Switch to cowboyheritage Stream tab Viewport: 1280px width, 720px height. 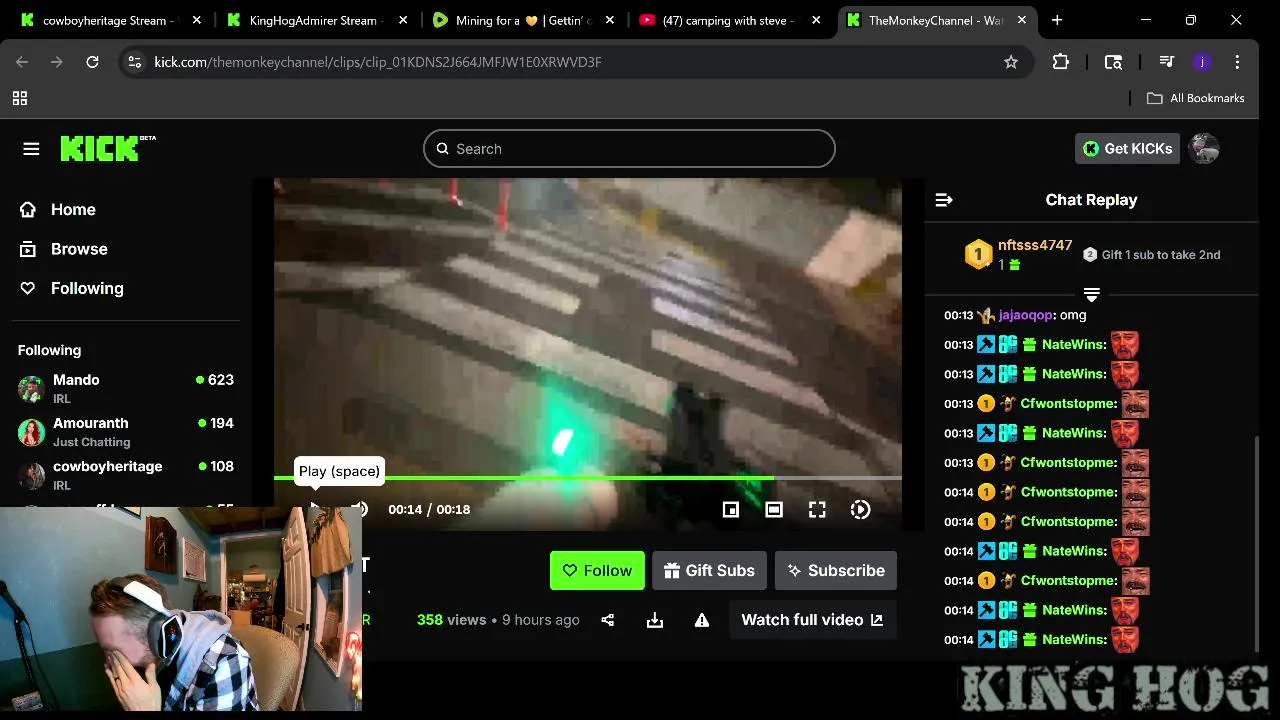point(108,20)
